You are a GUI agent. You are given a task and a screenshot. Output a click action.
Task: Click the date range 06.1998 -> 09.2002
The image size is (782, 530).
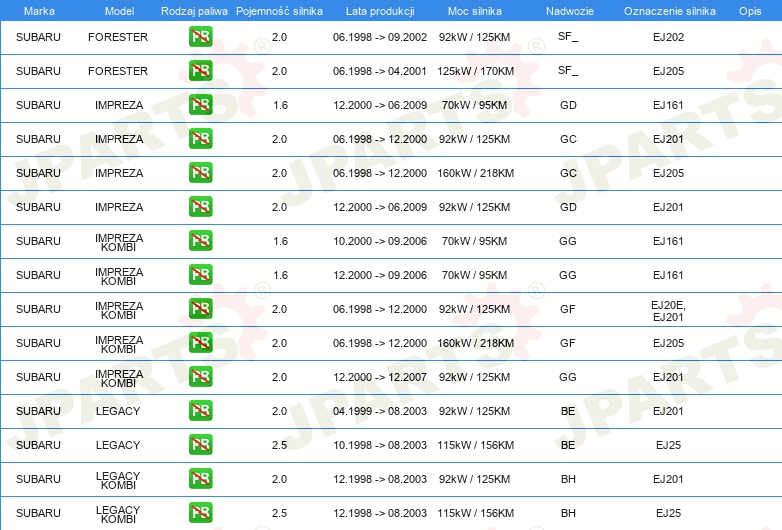pos(380,37)
